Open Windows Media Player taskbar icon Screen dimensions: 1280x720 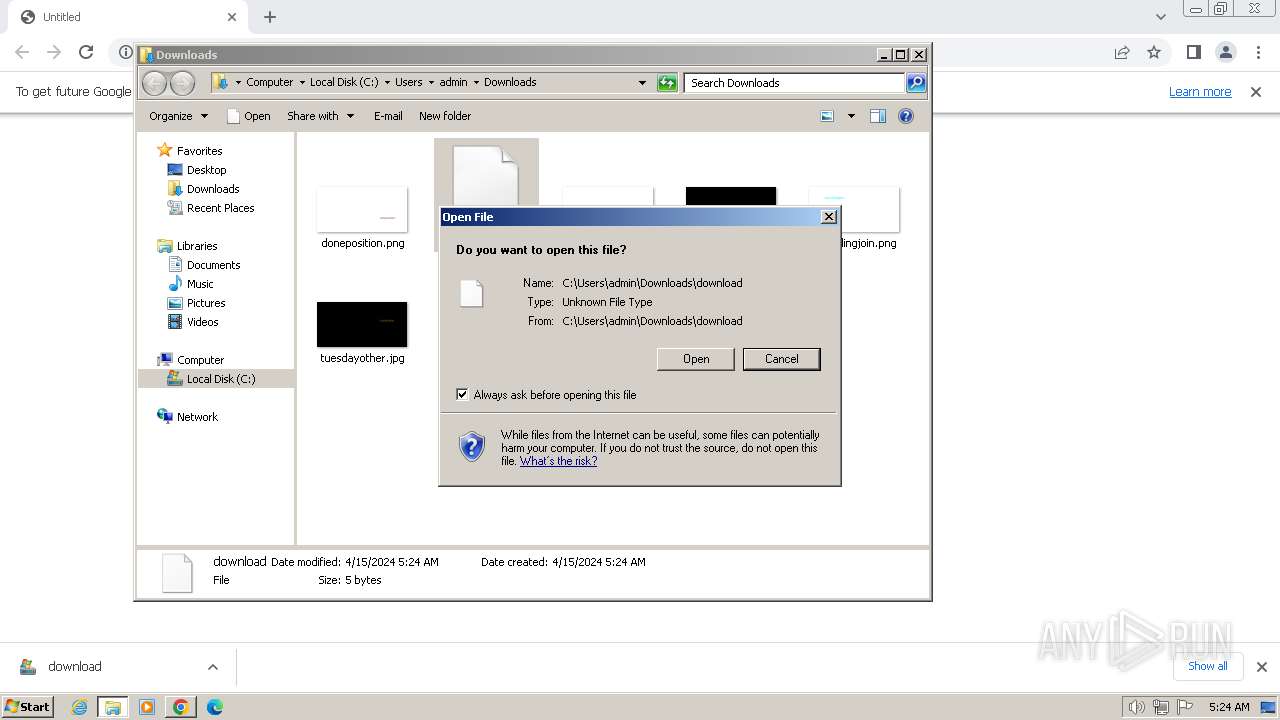coord(147,707)
